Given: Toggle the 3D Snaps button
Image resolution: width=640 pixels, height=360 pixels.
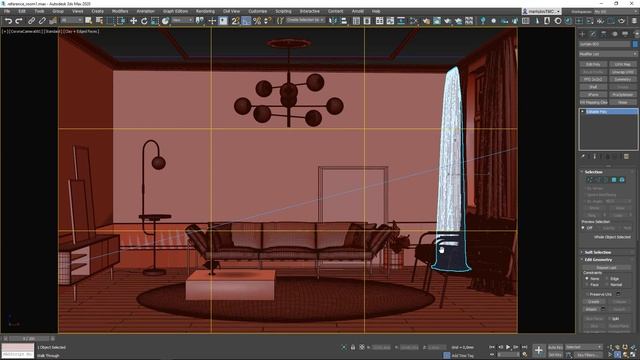Looking at the screenshot, I should (235, 20).
